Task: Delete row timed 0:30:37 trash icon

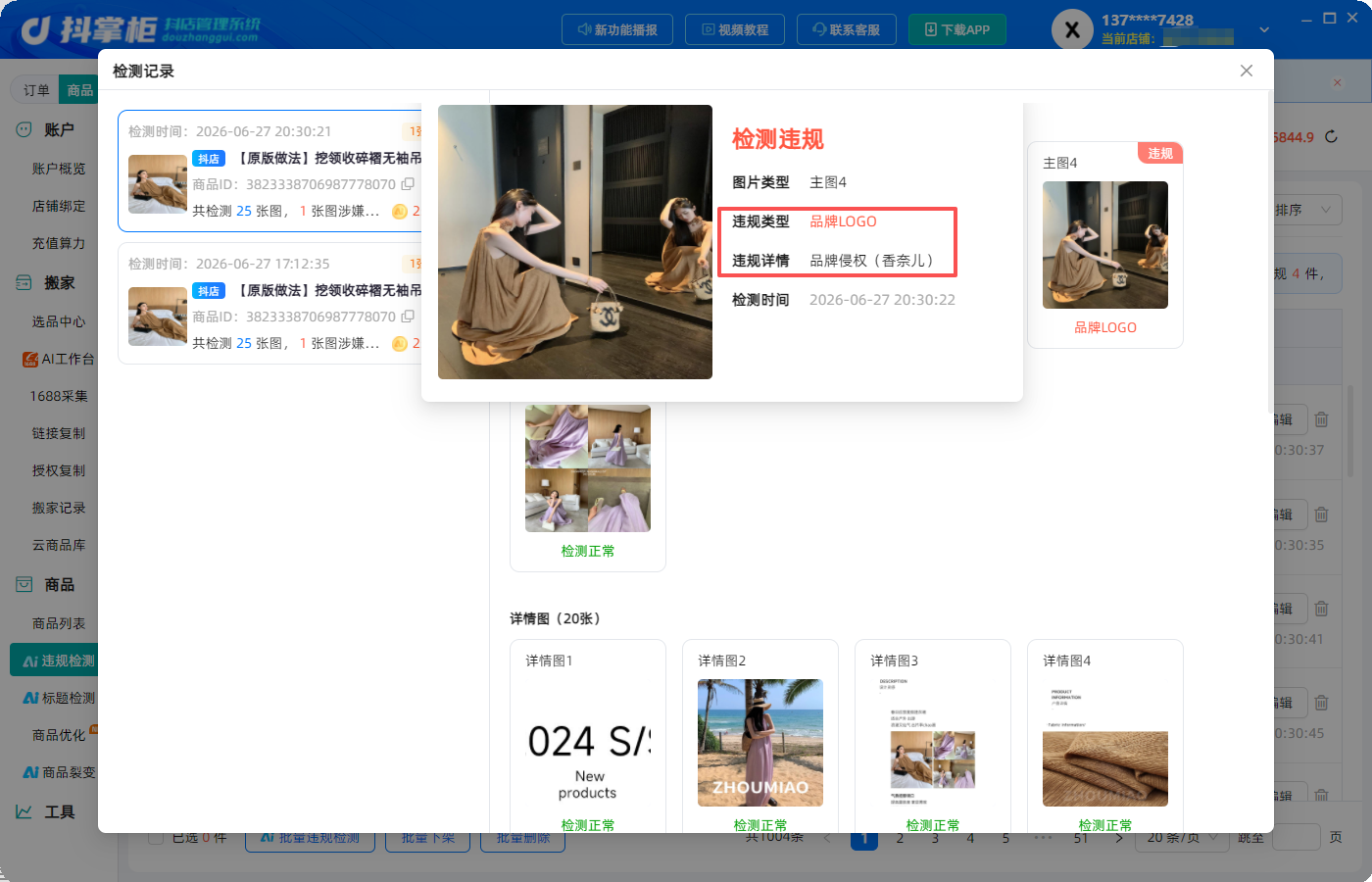Action: [x=1321, y=419]
